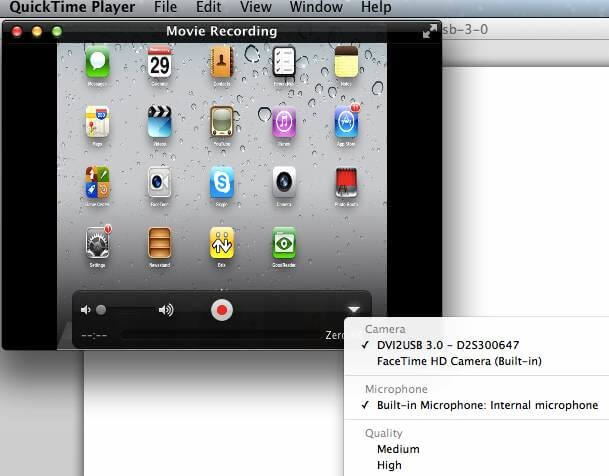The image size is (609, 476).
Task: Open the yellow Box app icon
Action: (x=222, y=243)
